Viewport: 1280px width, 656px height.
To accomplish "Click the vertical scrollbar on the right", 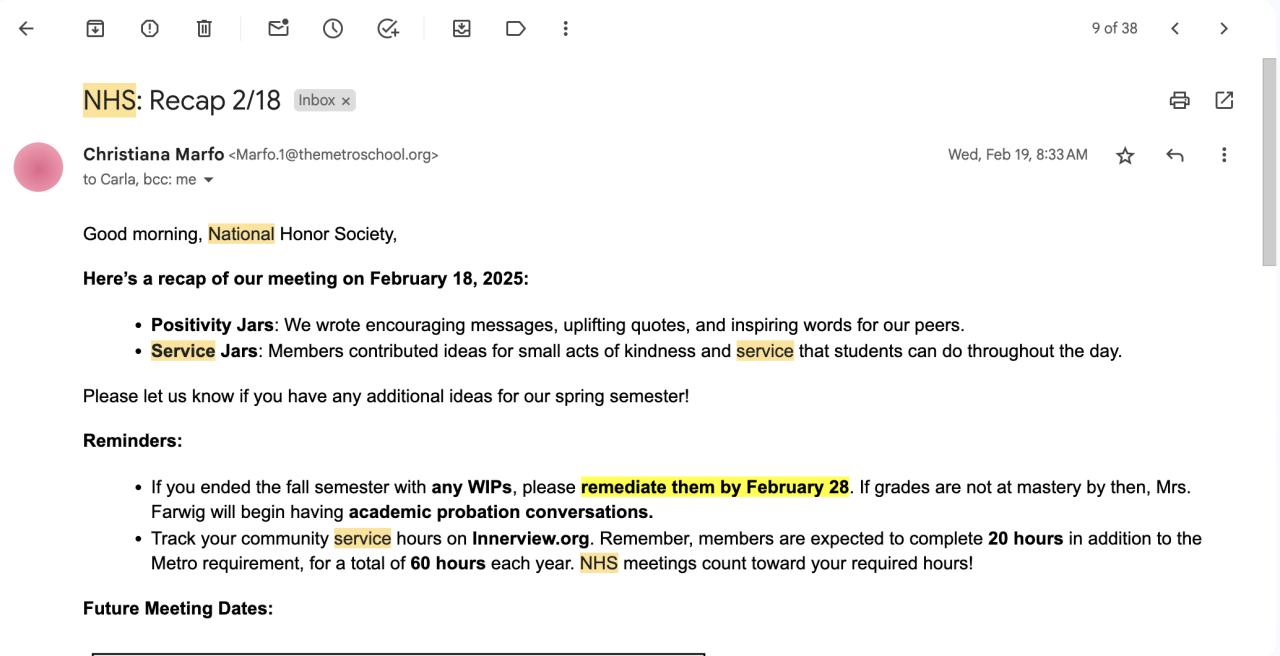I will click(1269, 160).
